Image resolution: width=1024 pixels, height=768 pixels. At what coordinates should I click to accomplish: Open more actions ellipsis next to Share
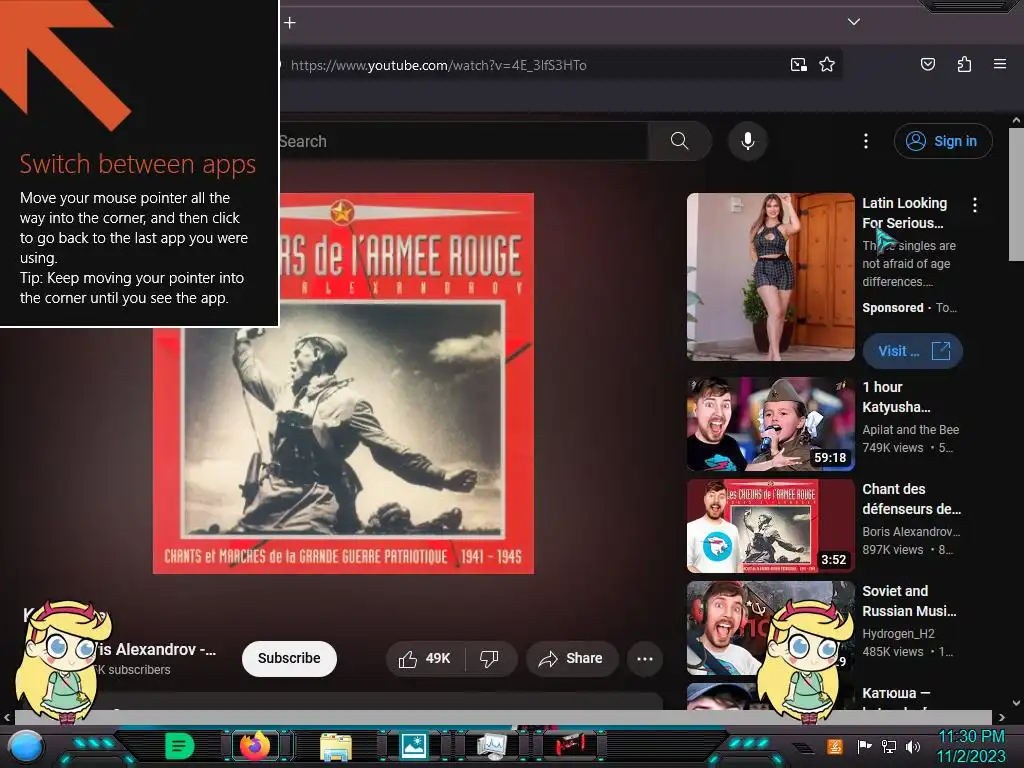[645, 658]
